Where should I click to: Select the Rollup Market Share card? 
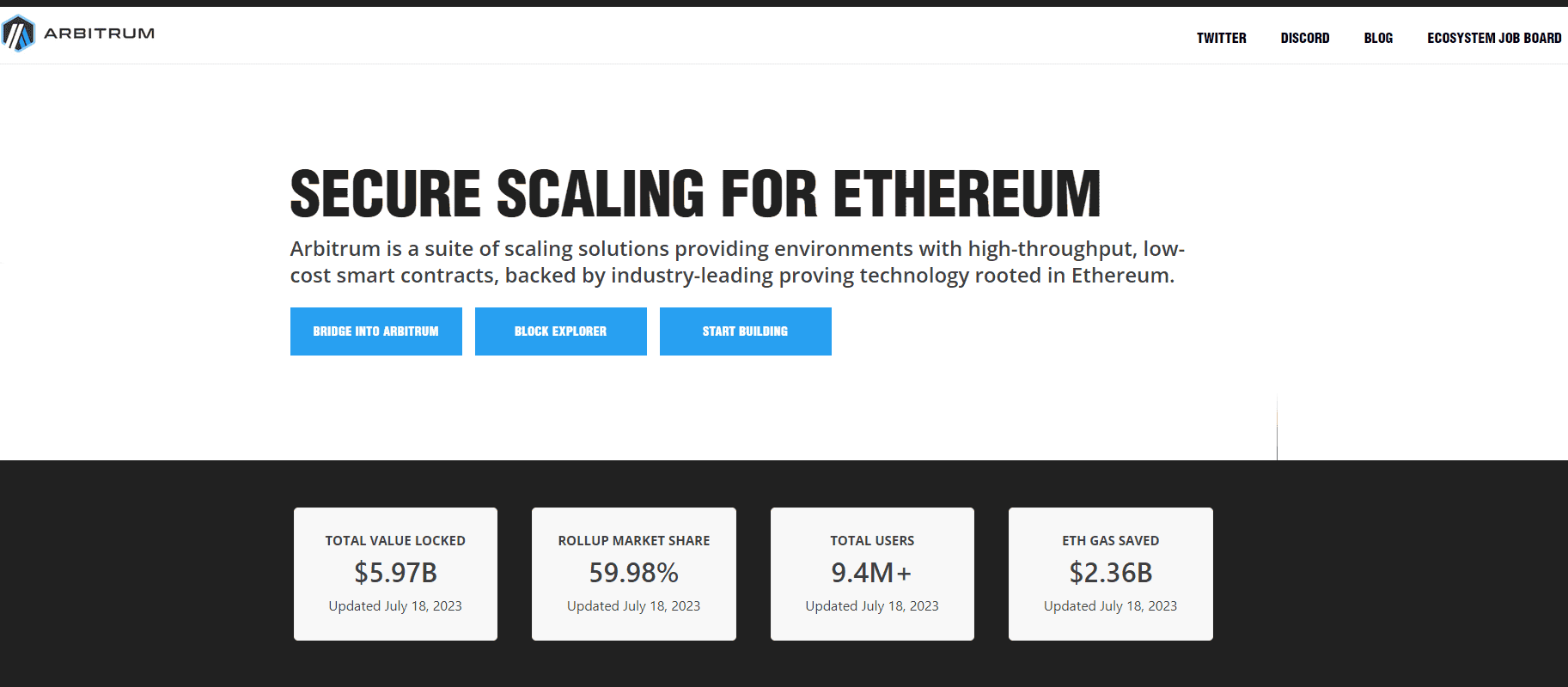[634, 574]
